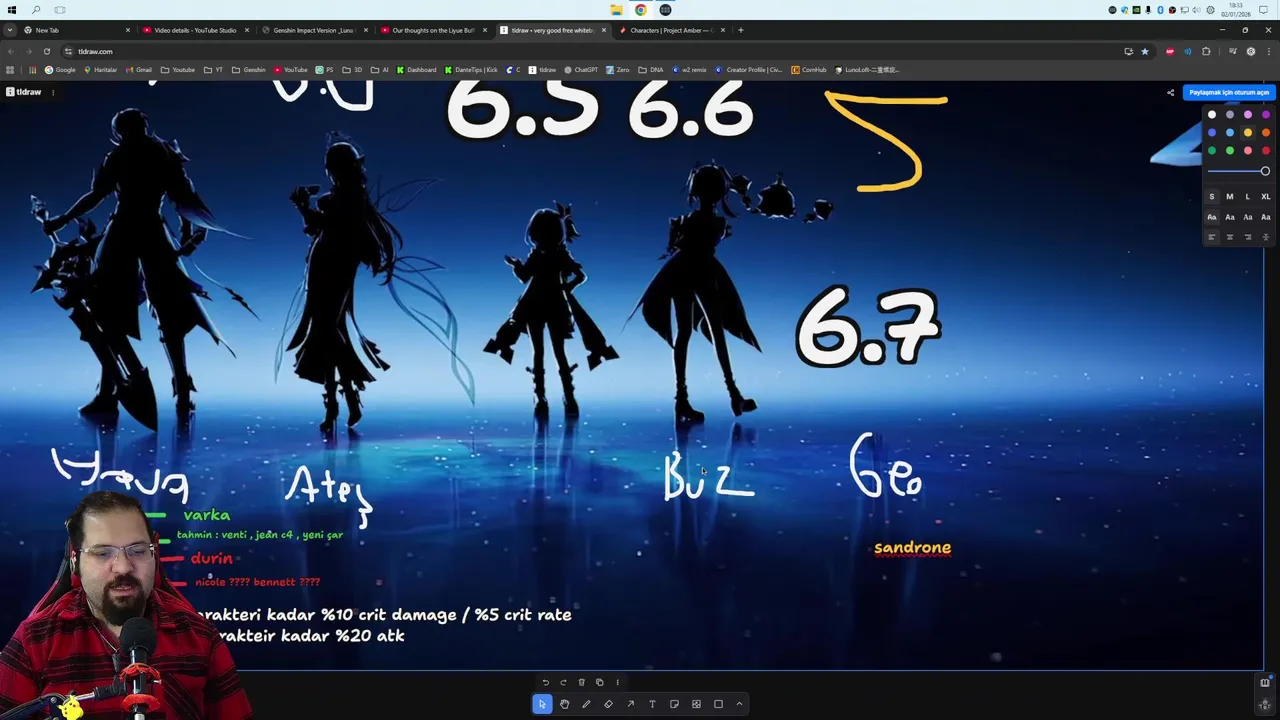Screen dimensions: 1280x720
Task: Align text left
Action: (x=1212, y=237)
